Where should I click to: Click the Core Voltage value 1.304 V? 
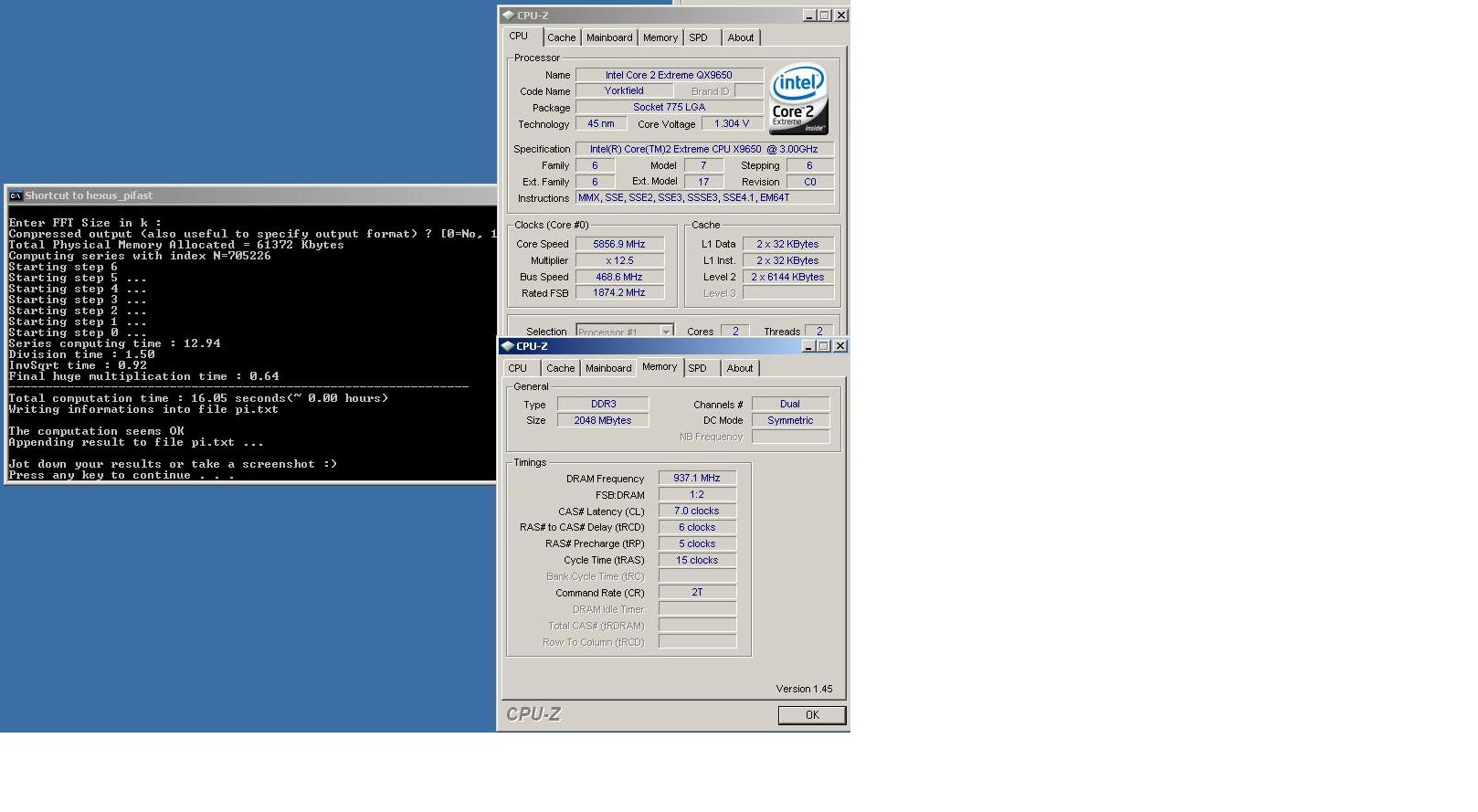click(732, 124)
